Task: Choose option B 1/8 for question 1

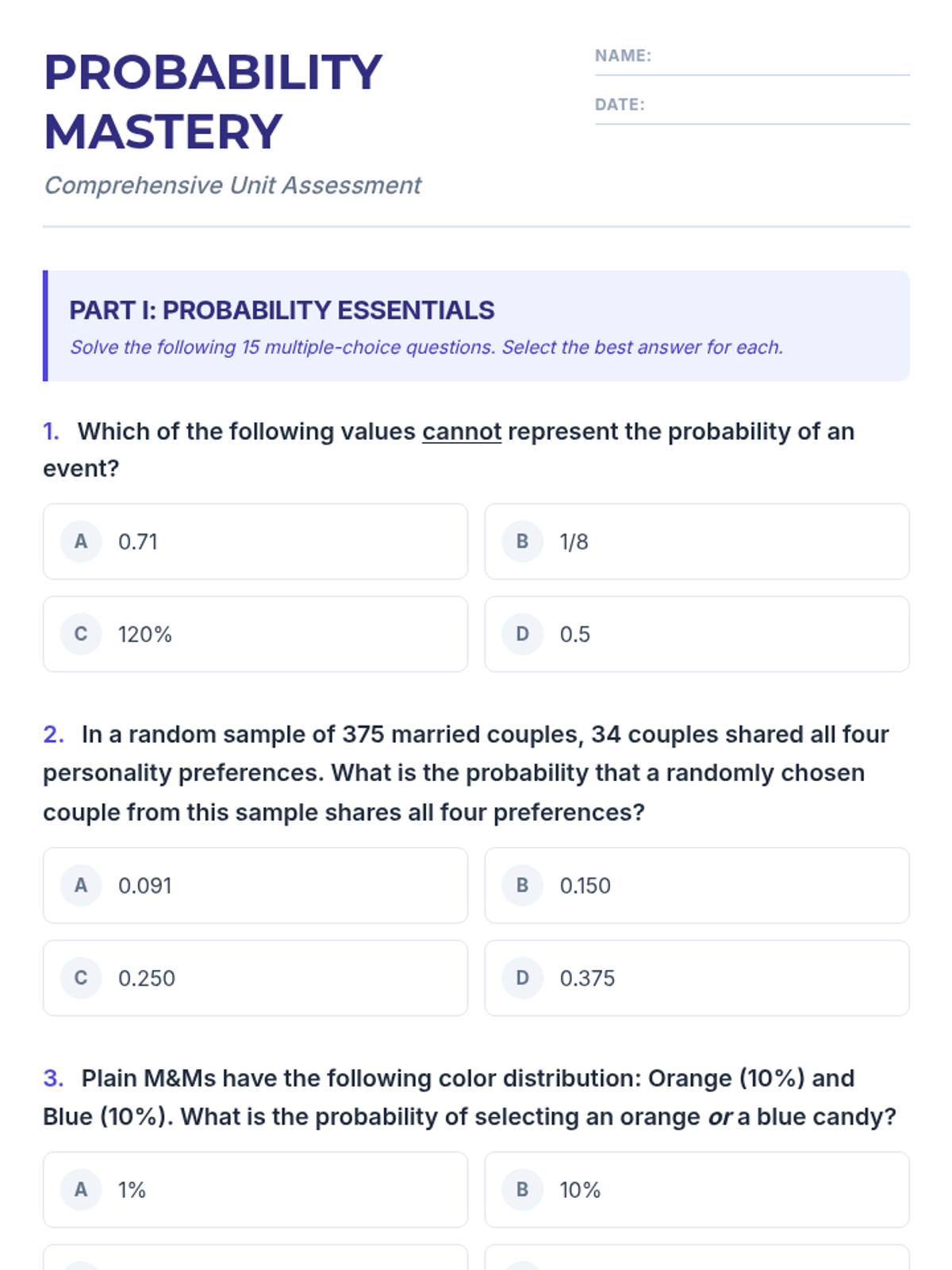Action: (696, 541)
